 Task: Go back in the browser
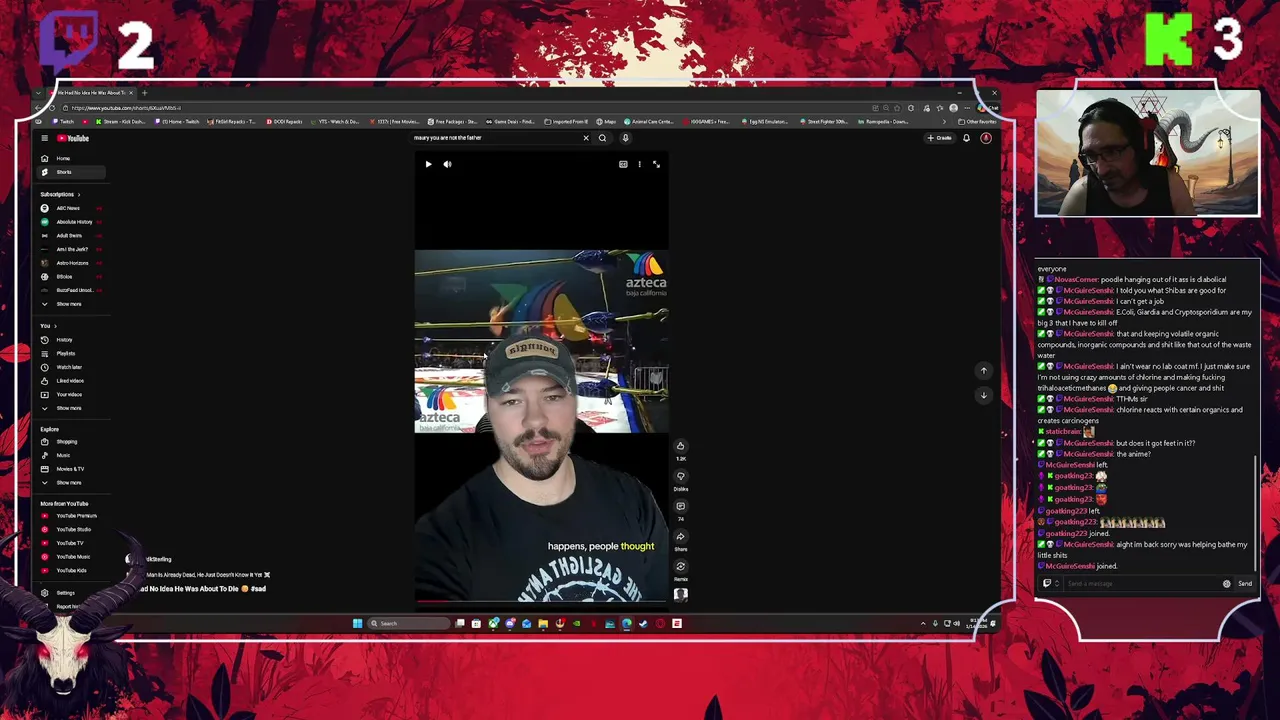[39, 108]
